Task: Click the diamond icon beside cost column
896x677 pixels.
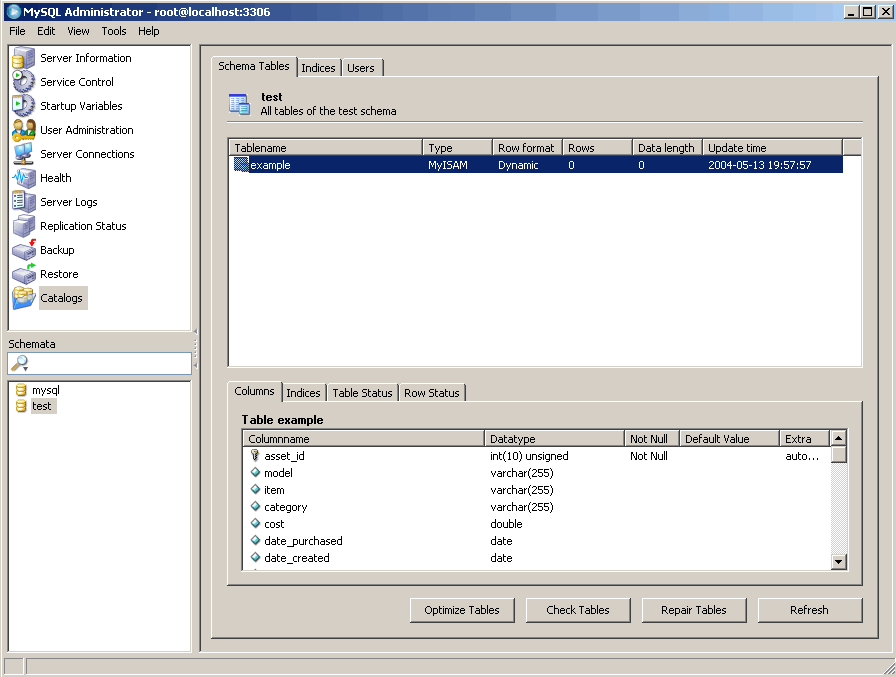Action: click(x=255, y=523)
